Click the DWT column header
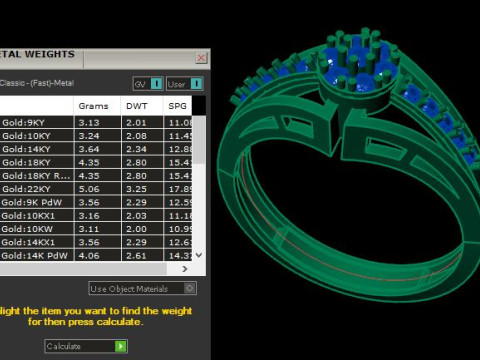The width and height of the screenshot is (480, 360). pyautogui.click(x=142, y=106)
